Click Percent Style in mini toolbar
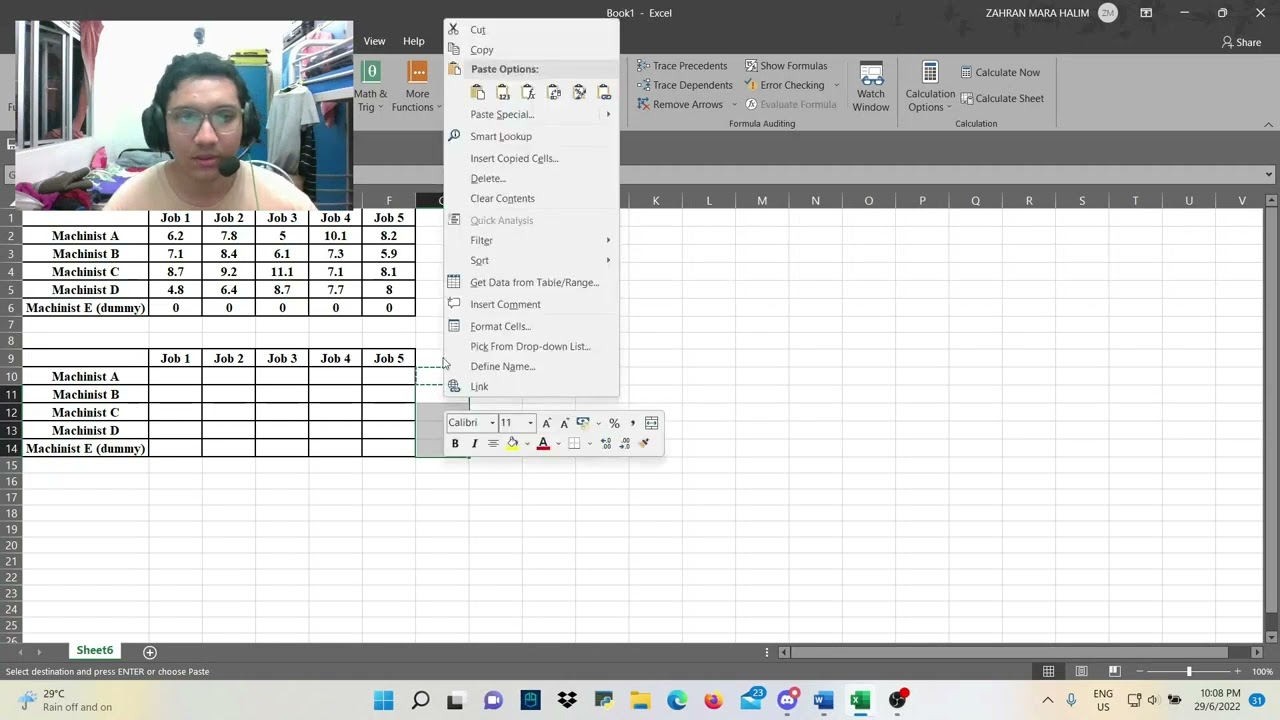The height and width of the screenshot is (720, 1280). [x=614, y=423]
